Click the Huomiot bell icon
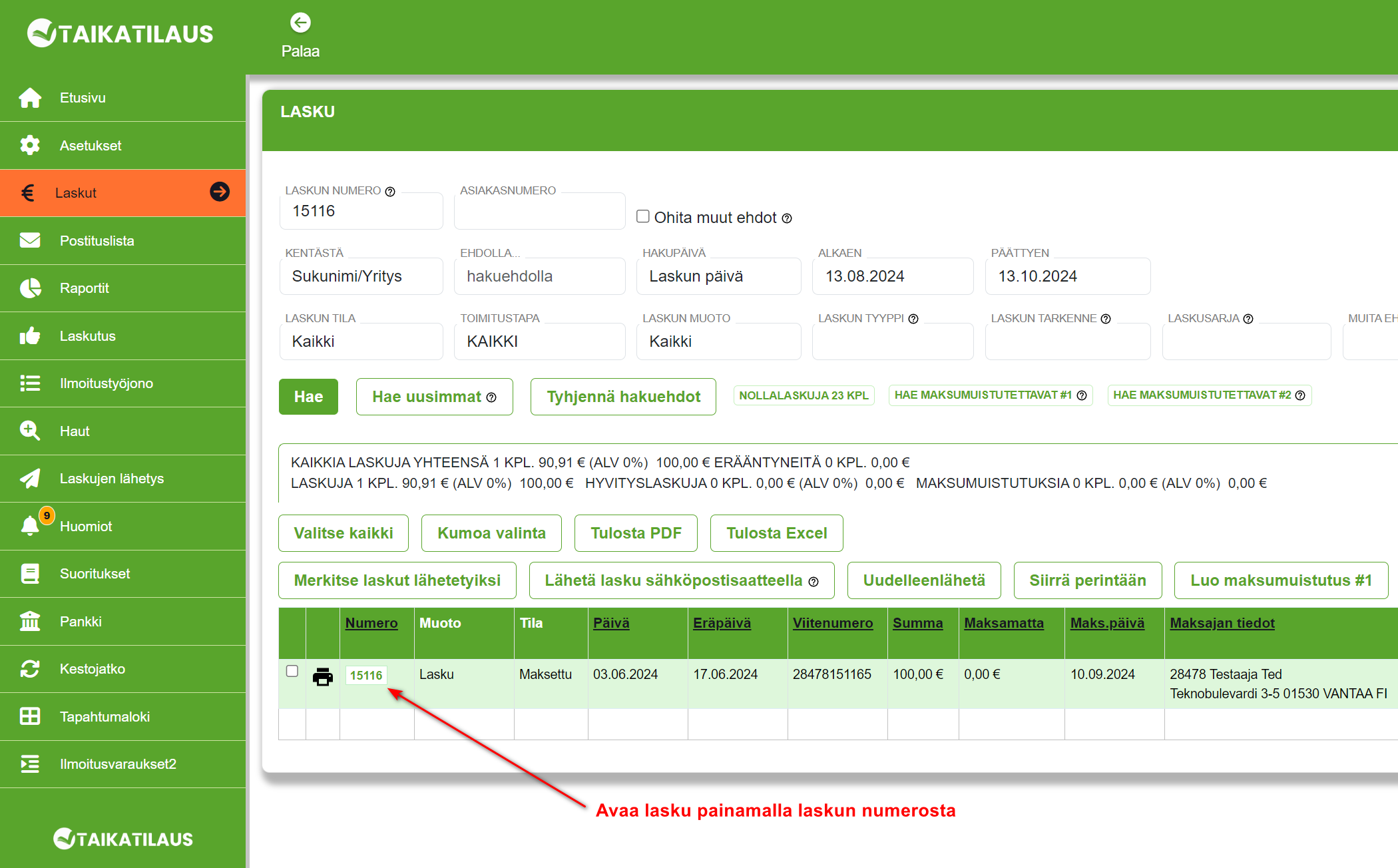Screen dimensions: 1398x868 click(30, 525)
